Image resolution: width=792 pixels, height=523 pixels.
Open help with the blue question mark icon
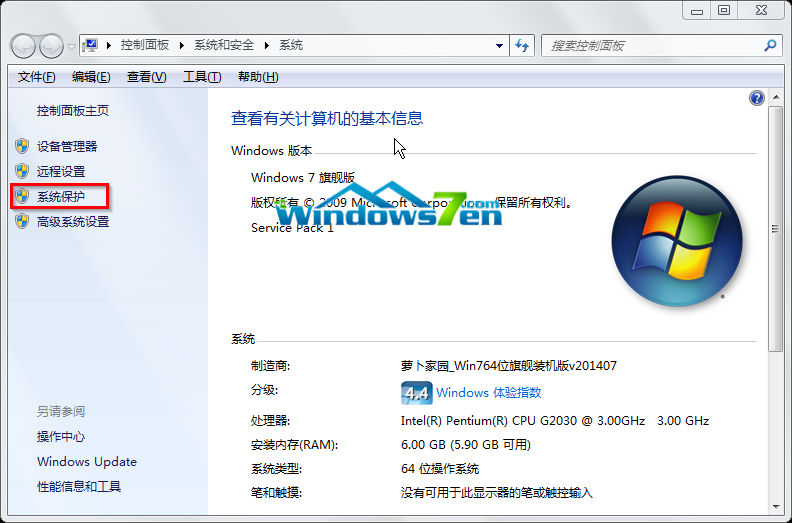pyautogui.click(x=757, y=98)
